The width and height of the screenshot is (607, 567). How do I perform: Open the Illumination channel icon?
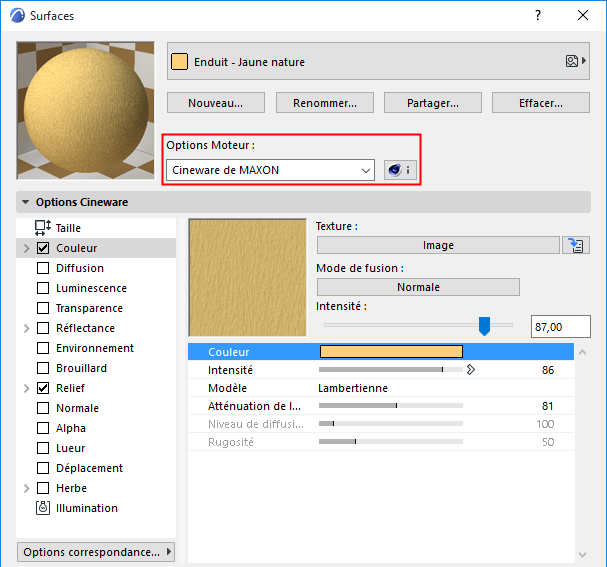pos(43,508)
